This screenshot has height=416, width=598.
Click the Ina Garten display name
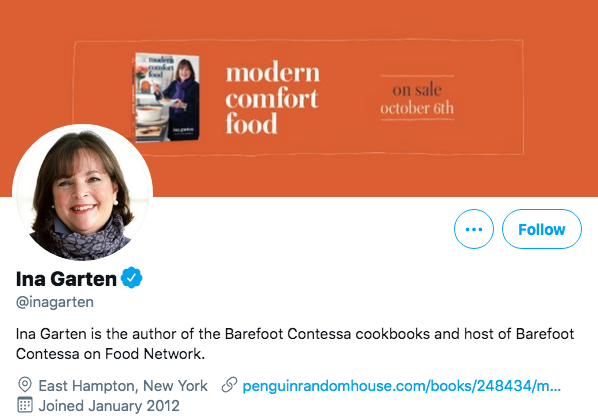(66, 279)
